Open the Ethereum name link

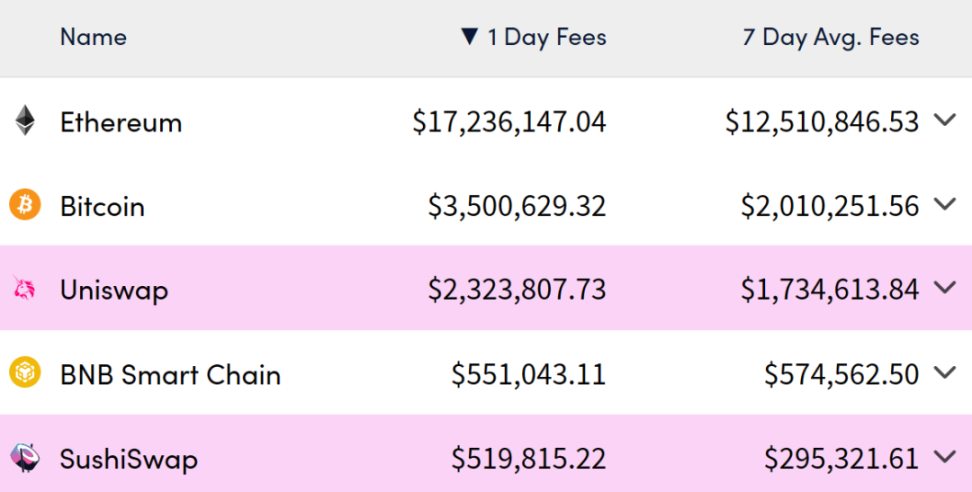tap(121, 122)
